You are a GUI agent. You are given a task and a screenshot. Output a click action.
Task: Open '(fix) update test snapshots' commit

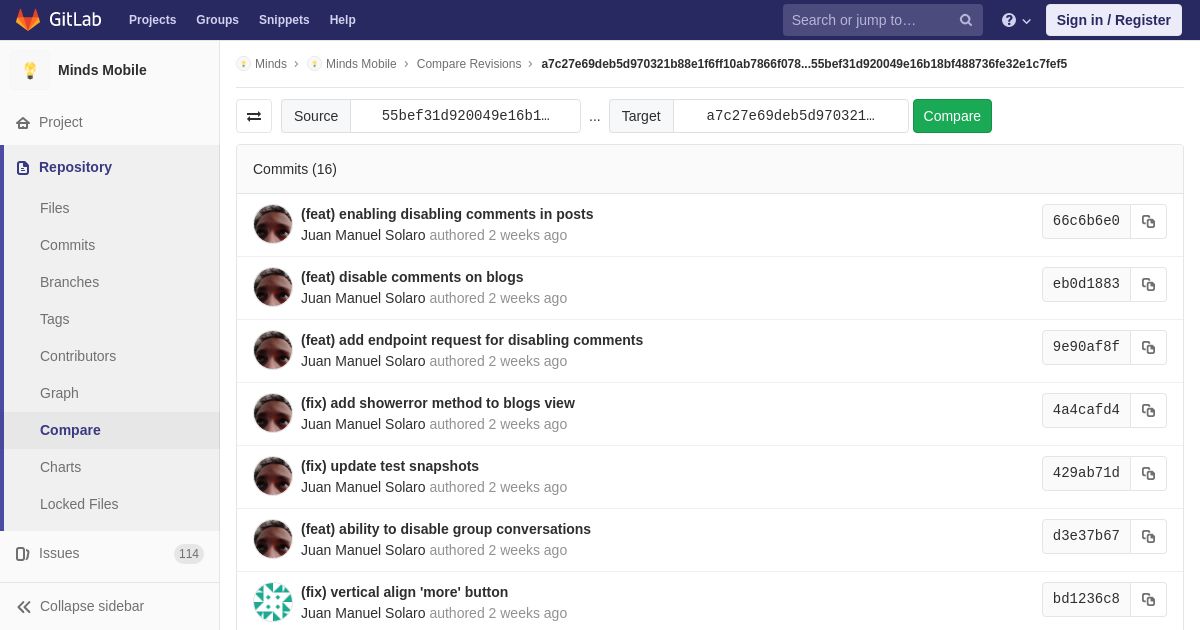point(390,466)
